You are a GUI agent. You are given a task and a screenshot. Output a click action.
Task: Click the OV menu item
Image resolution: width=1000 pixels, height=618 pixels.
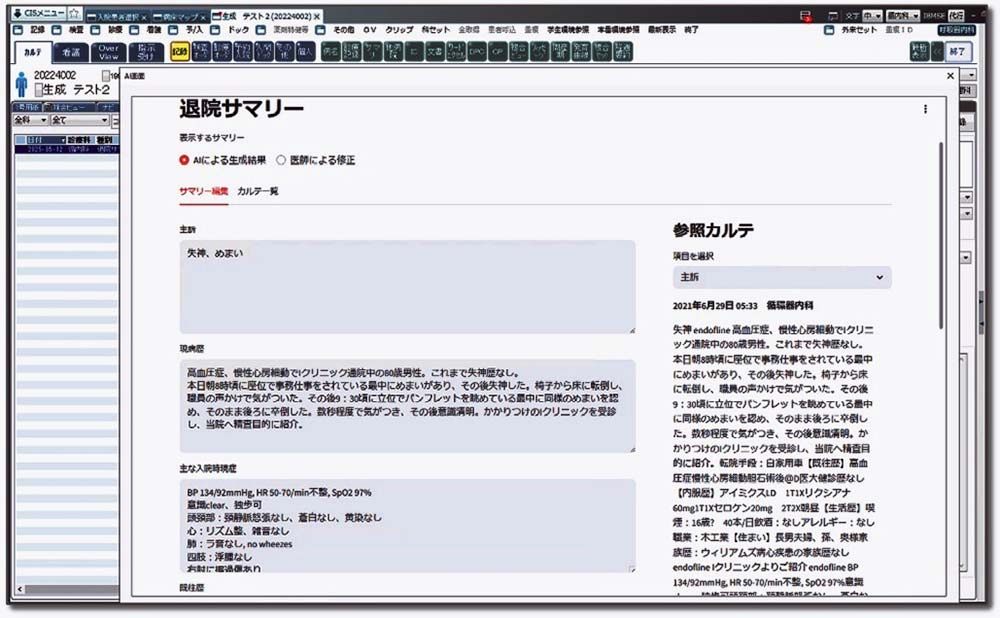coord(370,30)
